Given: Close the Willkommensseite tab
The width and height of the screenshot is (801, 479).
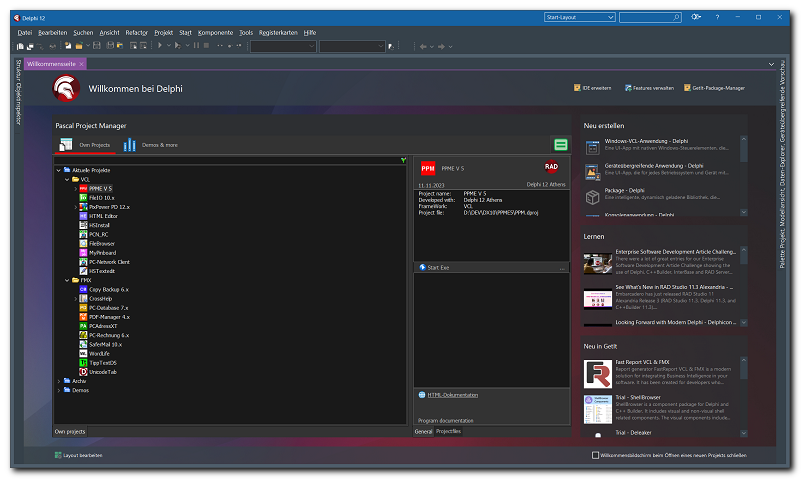Looking at the screenshot, I should [x=81, y=64].
